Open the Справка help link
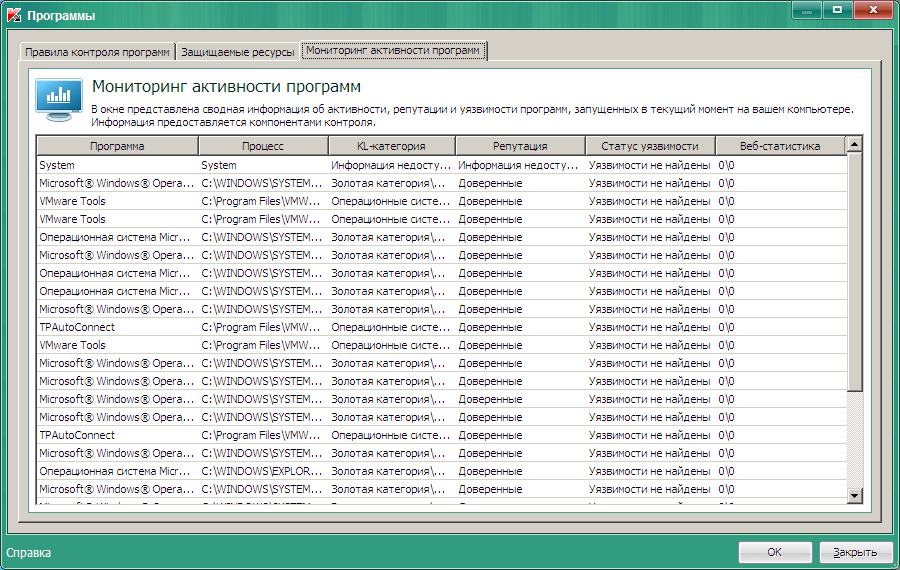 tap(29, 553)
